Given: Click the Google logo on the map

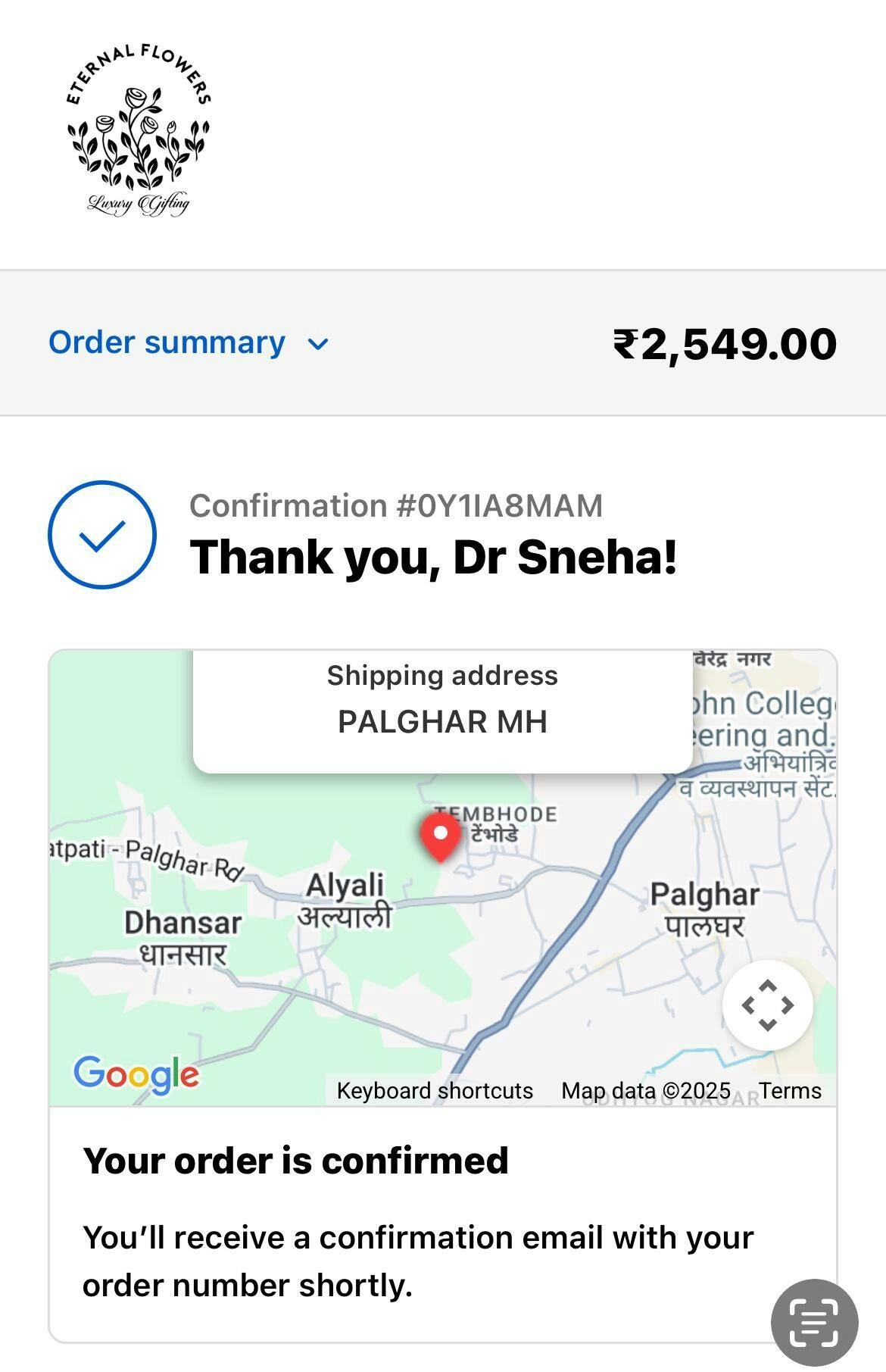Looking at the screenshot, I should (x=136, y=1074).
